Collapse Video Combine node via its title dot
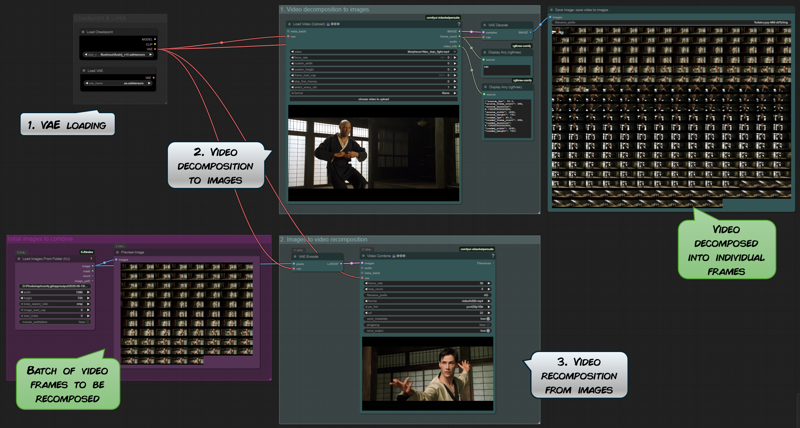The width and height of the screenshot is (800, 428). tap(363, 256)
